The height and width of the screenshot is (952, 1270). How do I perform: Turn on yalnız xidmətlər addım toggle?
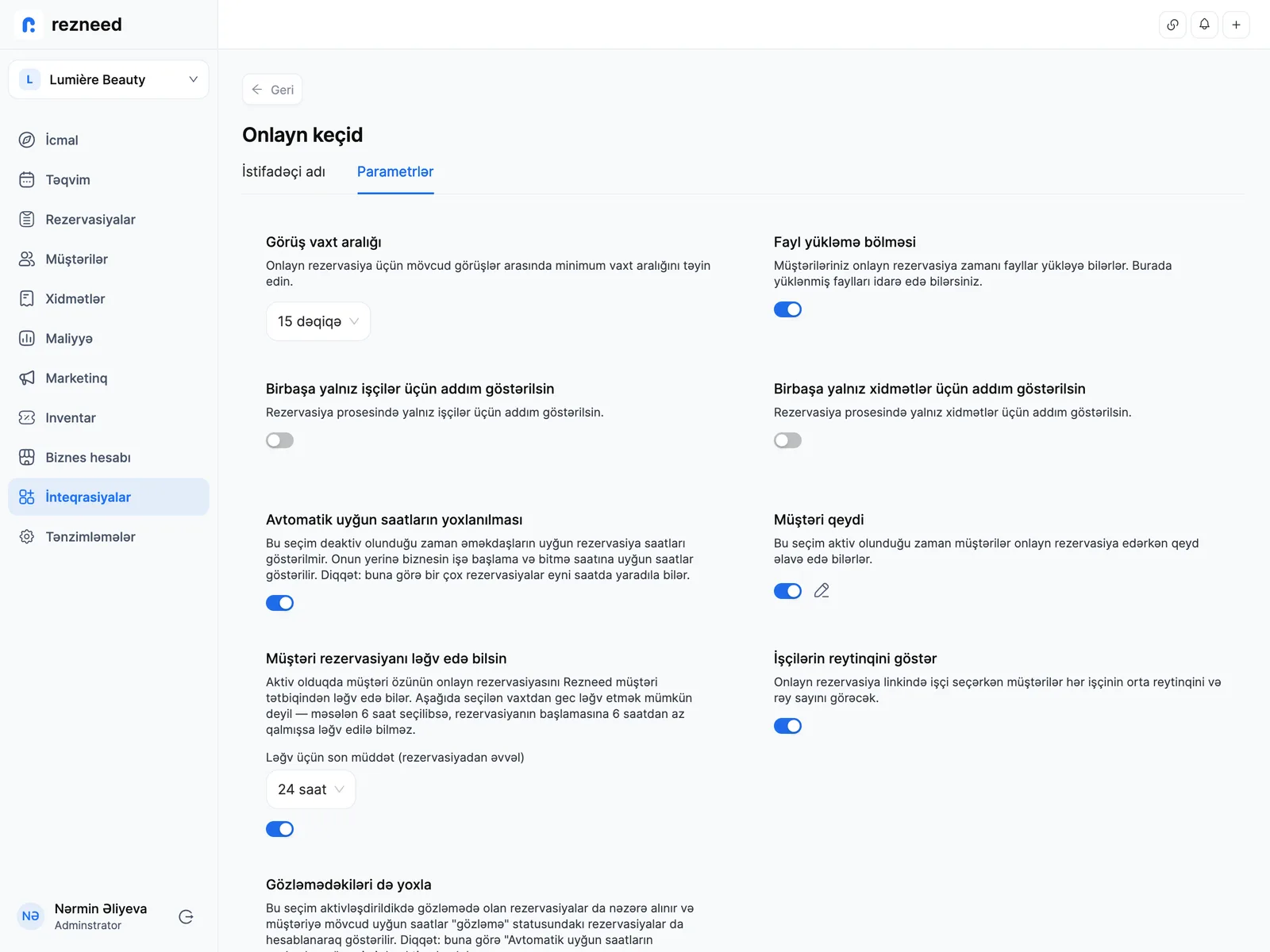coord(787,440)
